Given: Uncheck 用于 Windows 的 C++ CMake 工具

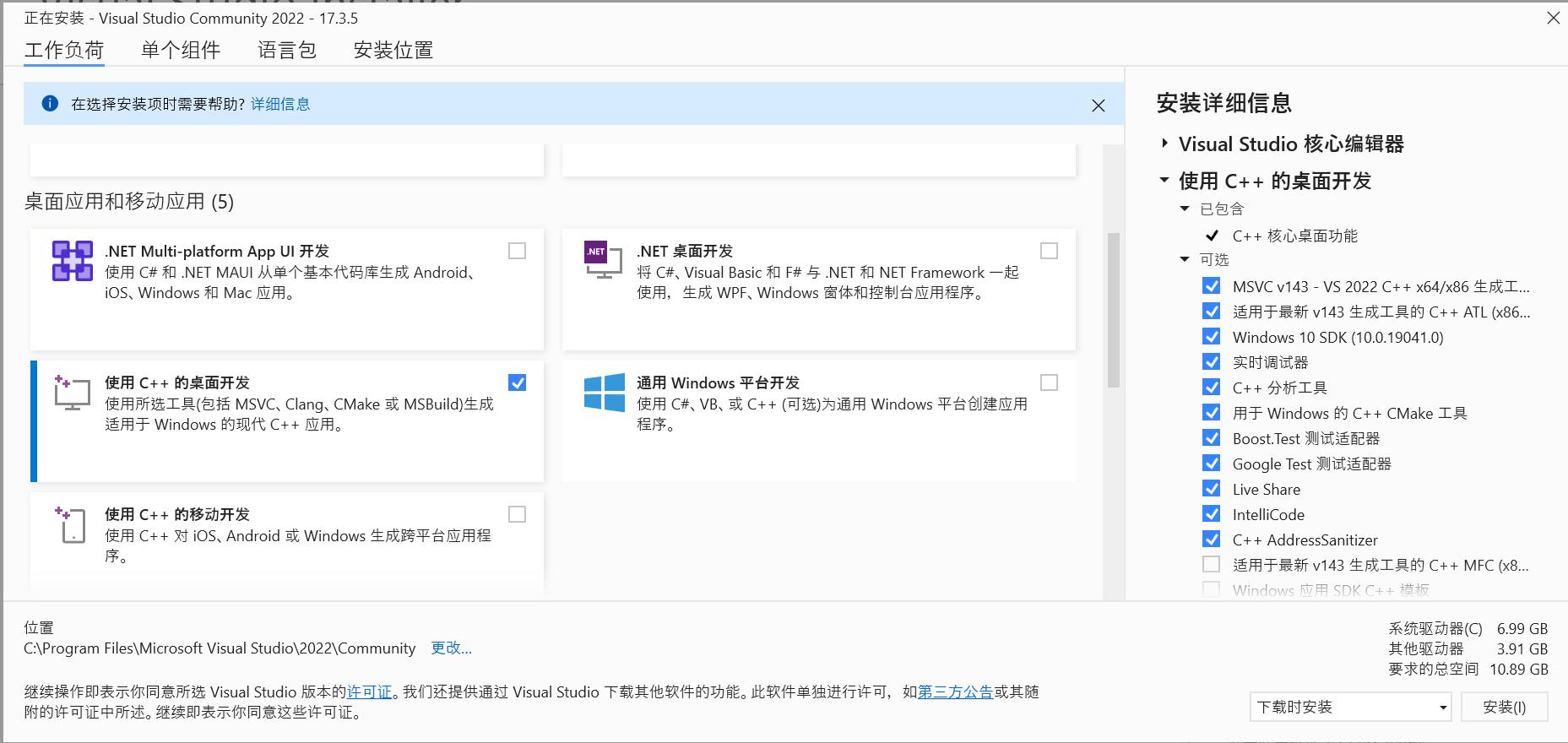Looking at the screenshot, I should click(x=1212, y=413).
